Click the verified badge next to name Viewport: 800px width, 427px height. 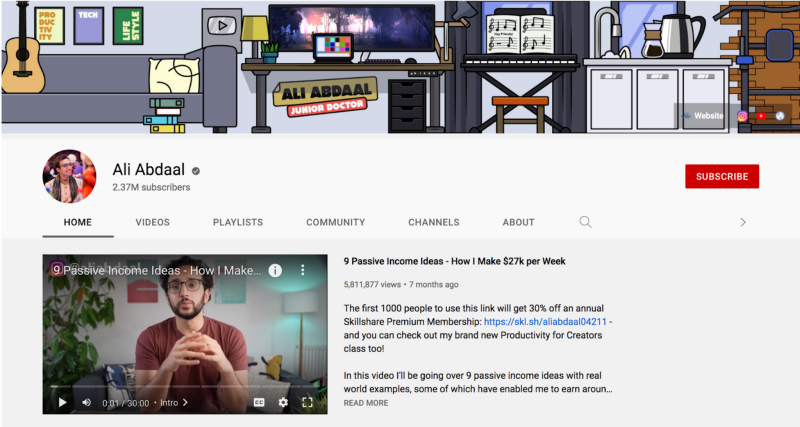pyautogui.click(x=196, y=171)
